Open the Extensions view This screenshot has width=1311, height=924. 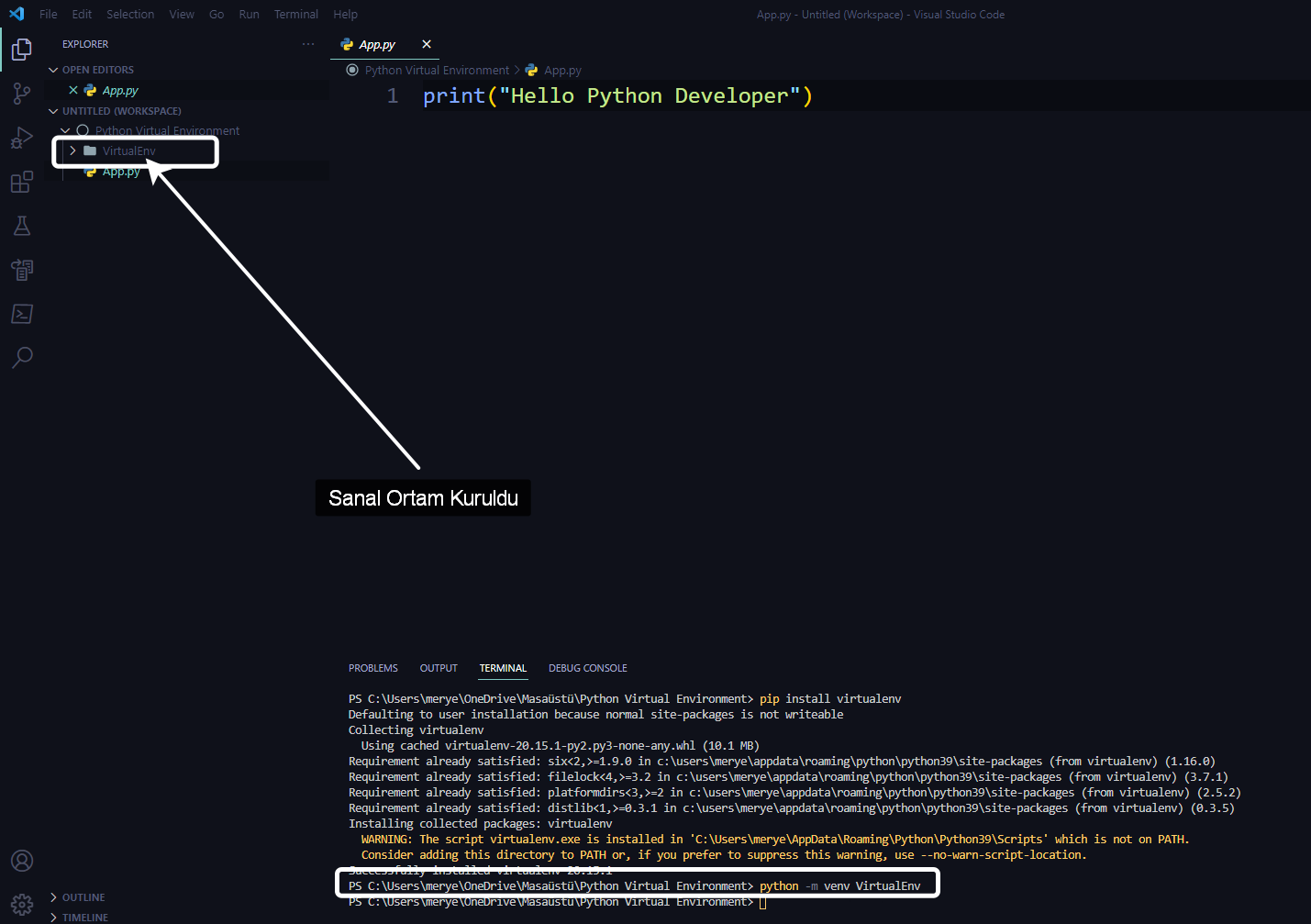(x=21, y=181)
